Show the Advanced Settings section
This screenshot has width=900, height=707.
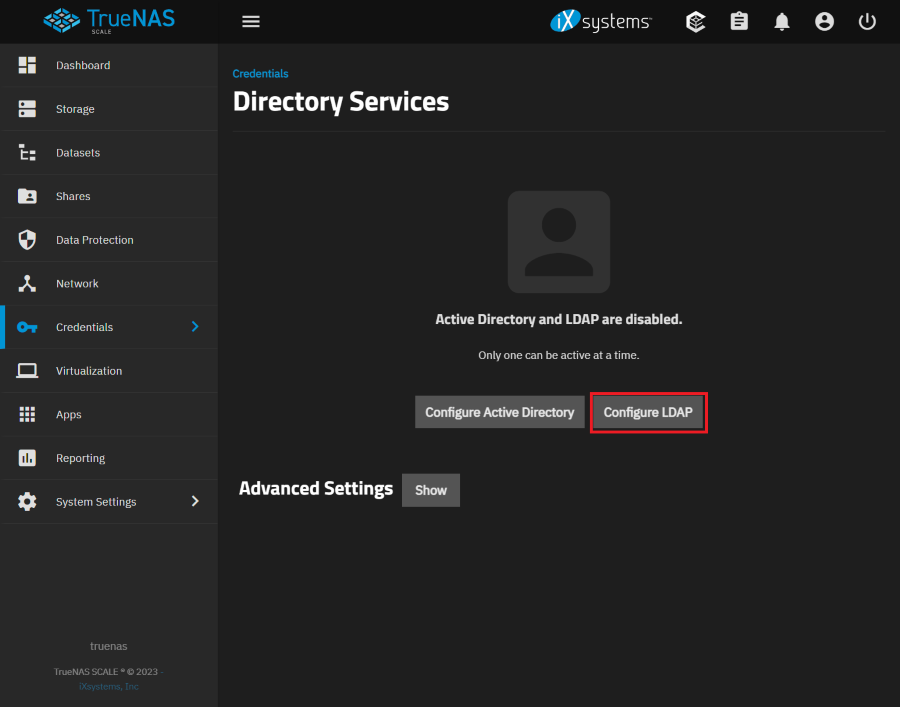431,490
